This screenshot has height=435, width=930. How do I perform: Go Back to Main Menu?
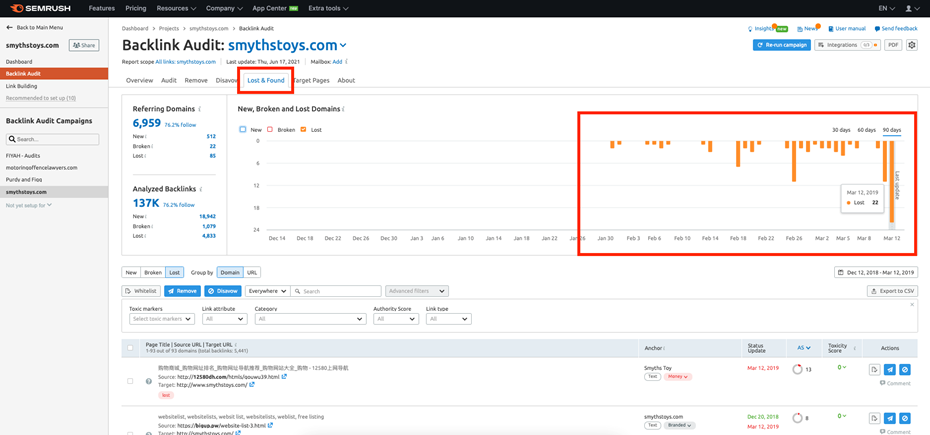click(x=35, y=28)
